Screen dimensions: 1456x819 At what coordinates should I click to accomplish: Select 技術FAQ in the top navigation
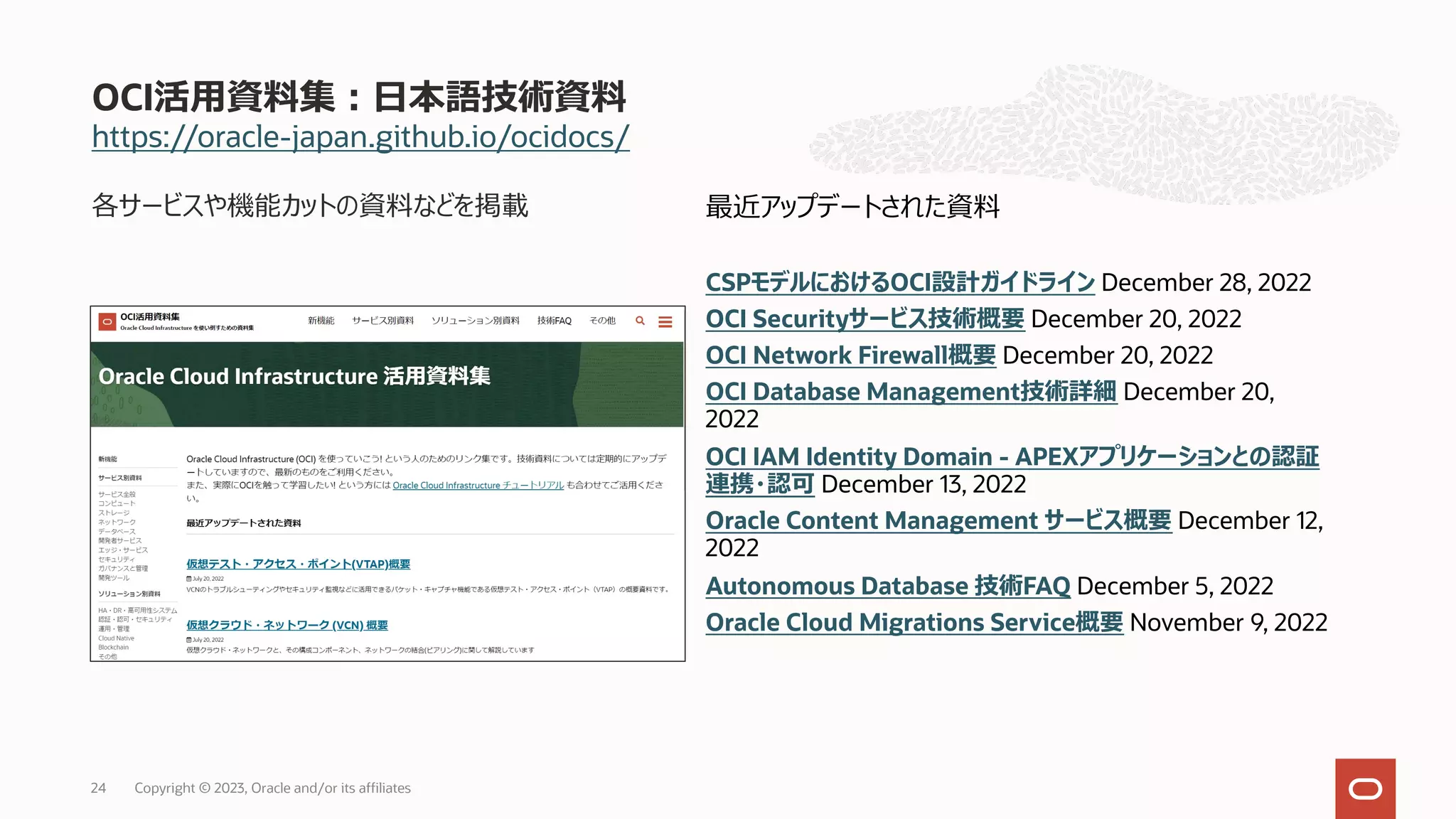[x=554, y=321]
